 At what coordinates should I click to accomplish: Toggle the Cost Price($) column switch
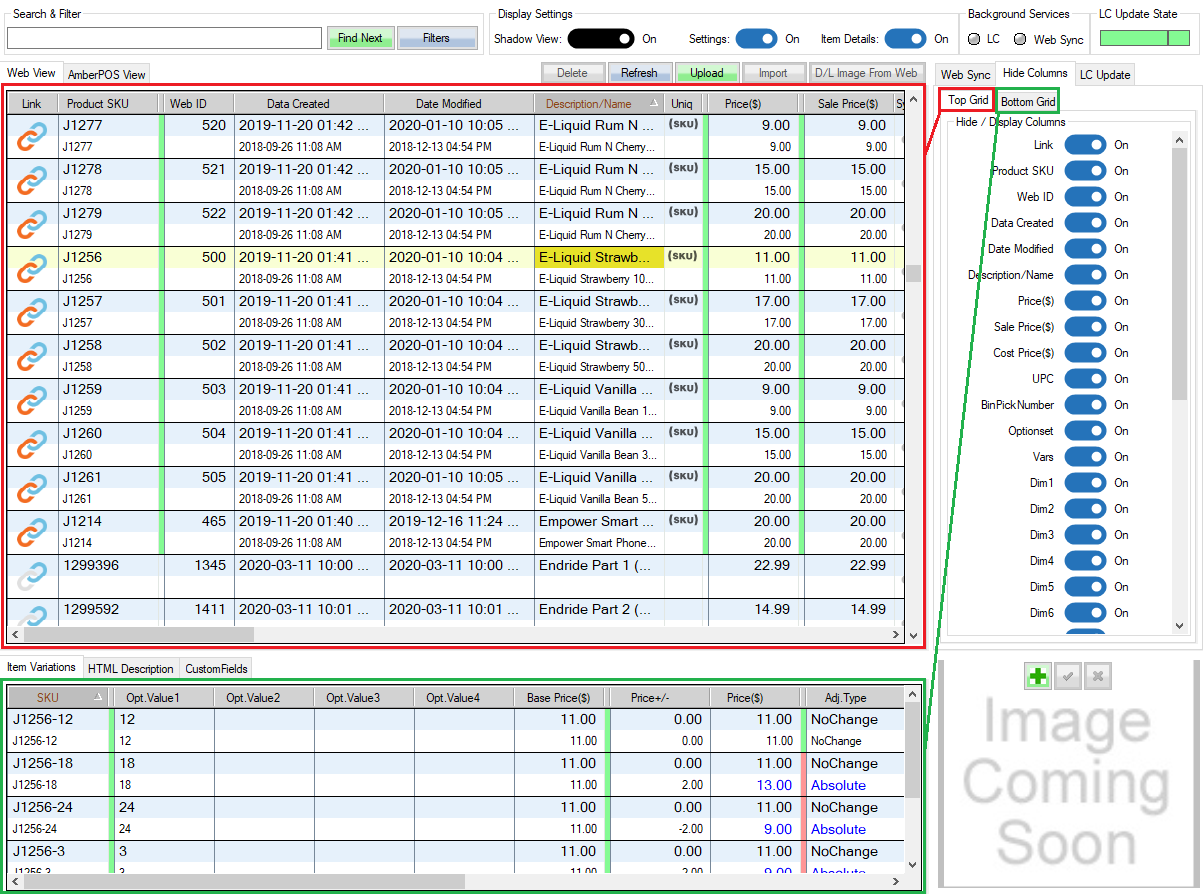[1085, 353]
